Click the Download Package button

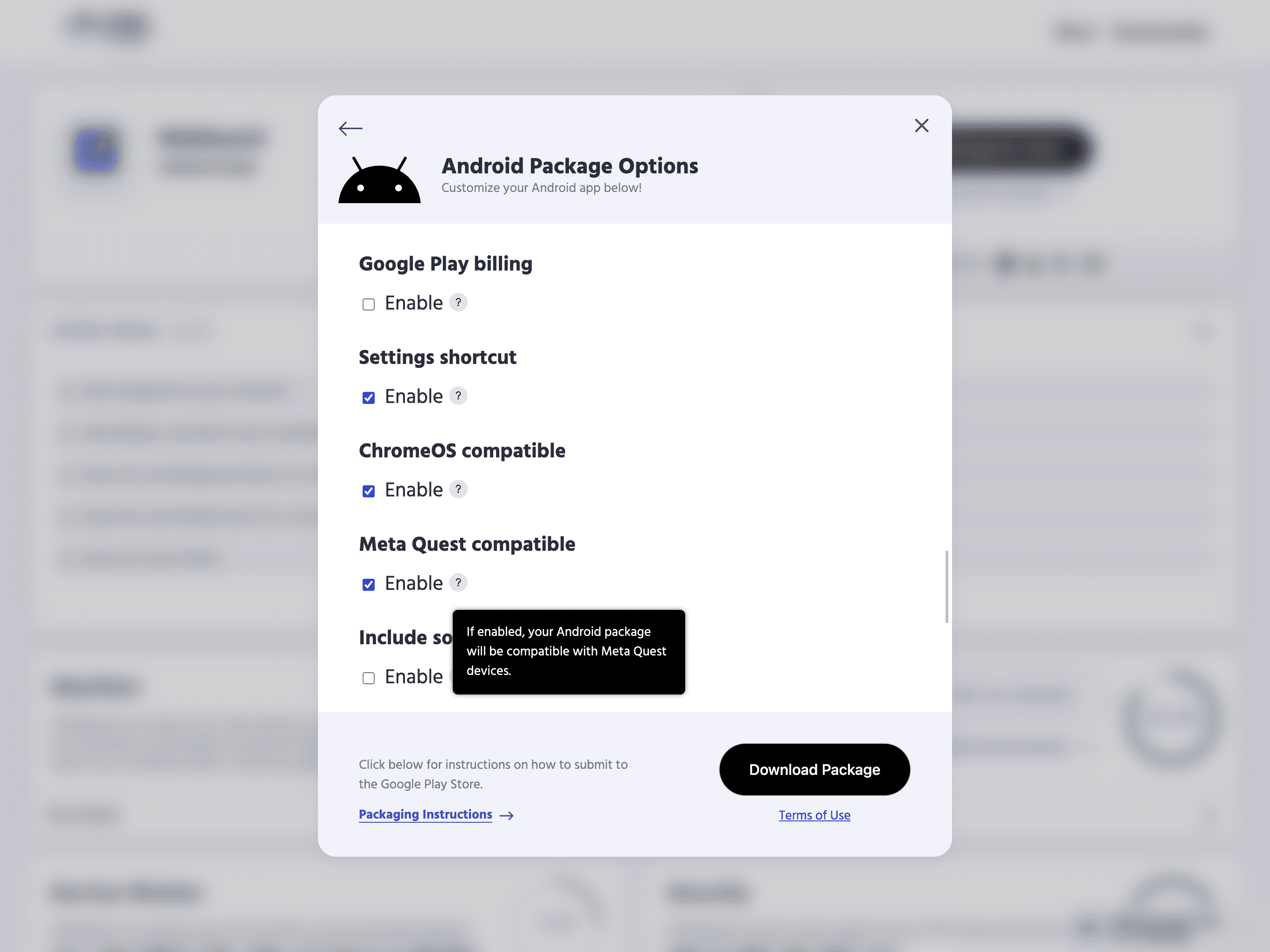point(814,769)
